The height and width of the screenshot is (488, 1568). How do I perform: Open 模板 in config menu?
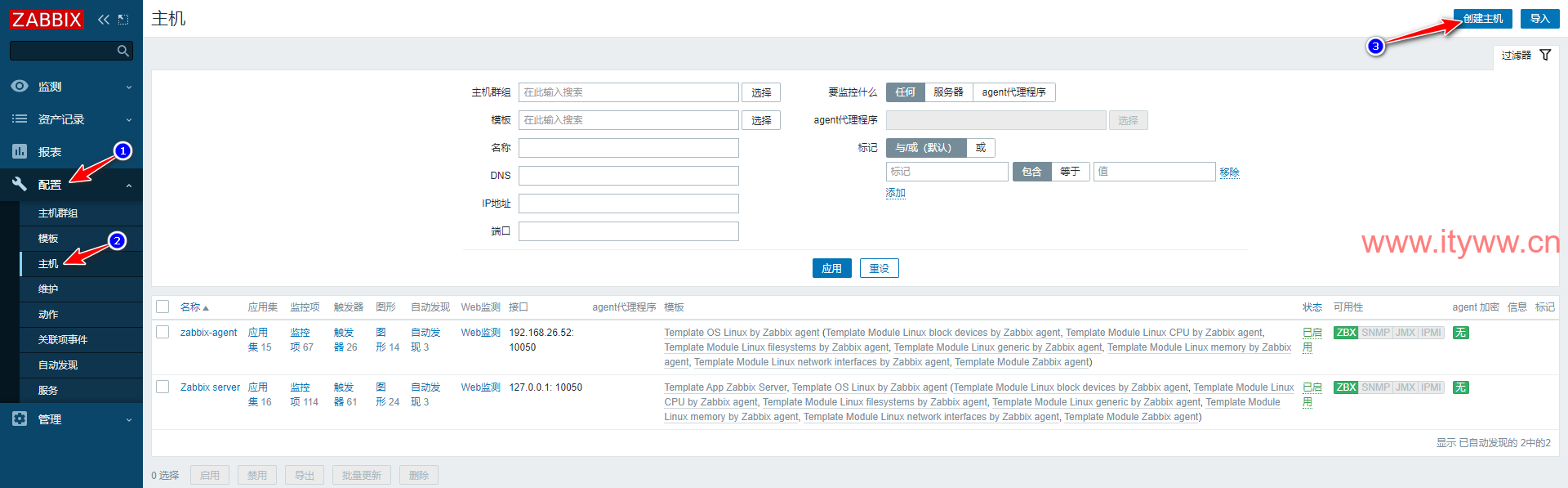(x=81, y=239)
